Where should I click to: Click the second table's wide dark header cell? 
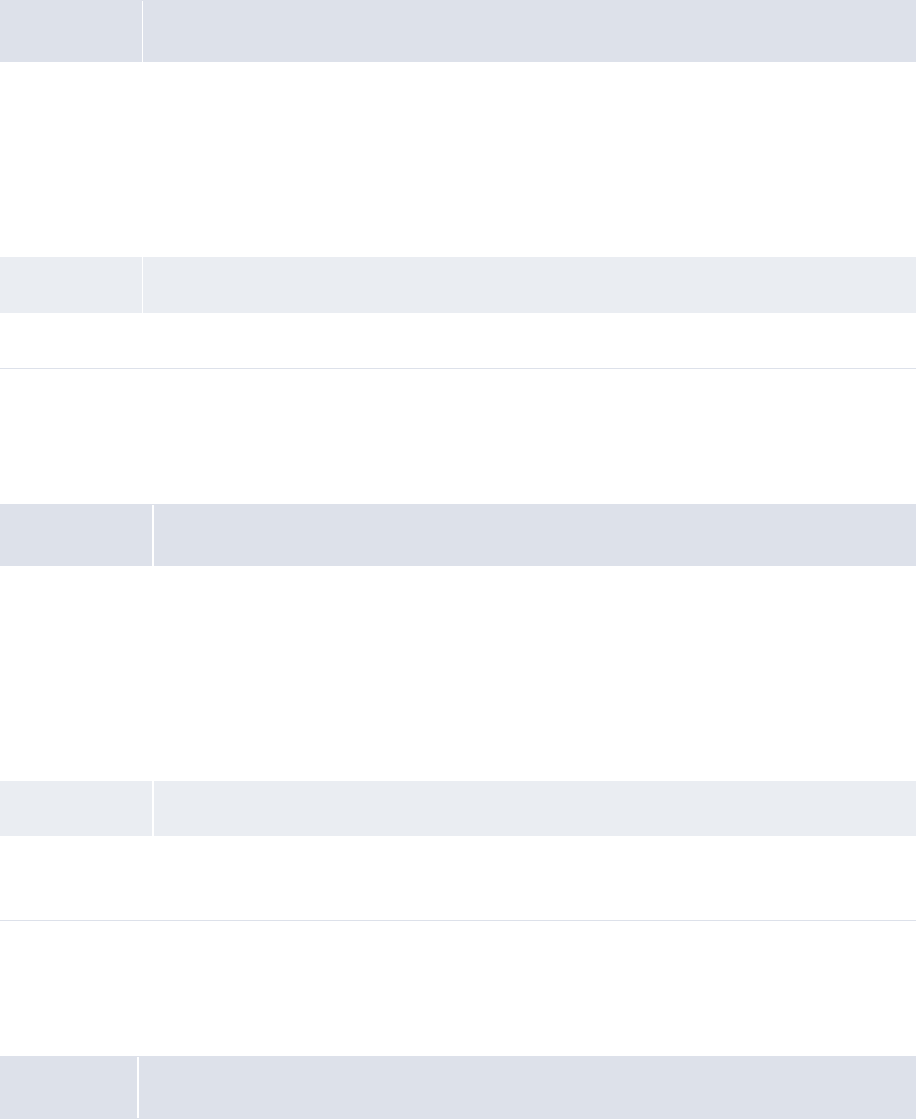coord(534,535)
